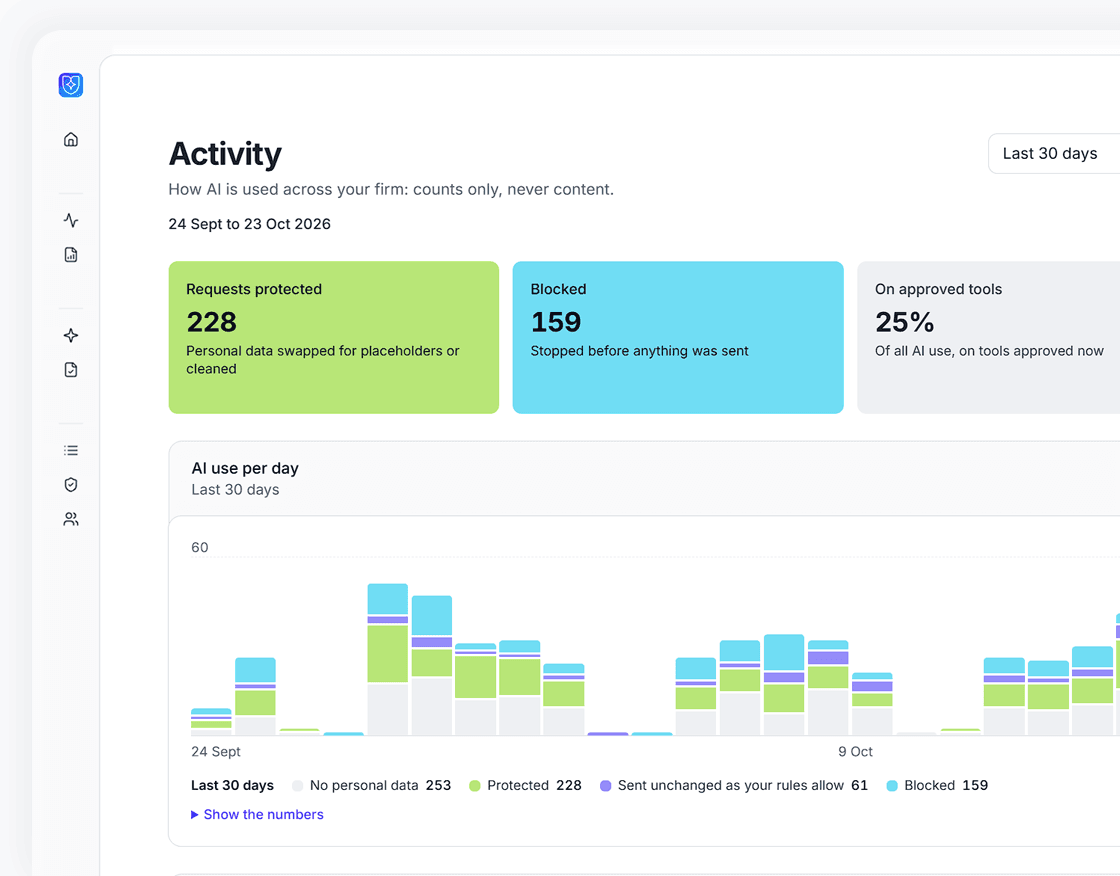Click 'Of all AI use, on tools approved now'

click(989, 351)
